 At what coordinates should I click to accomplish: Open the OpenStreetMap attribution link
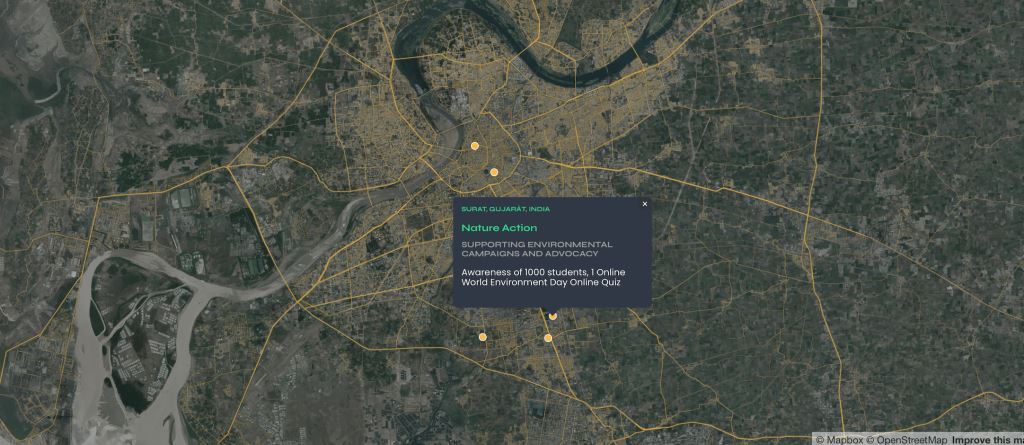point(912,439)
